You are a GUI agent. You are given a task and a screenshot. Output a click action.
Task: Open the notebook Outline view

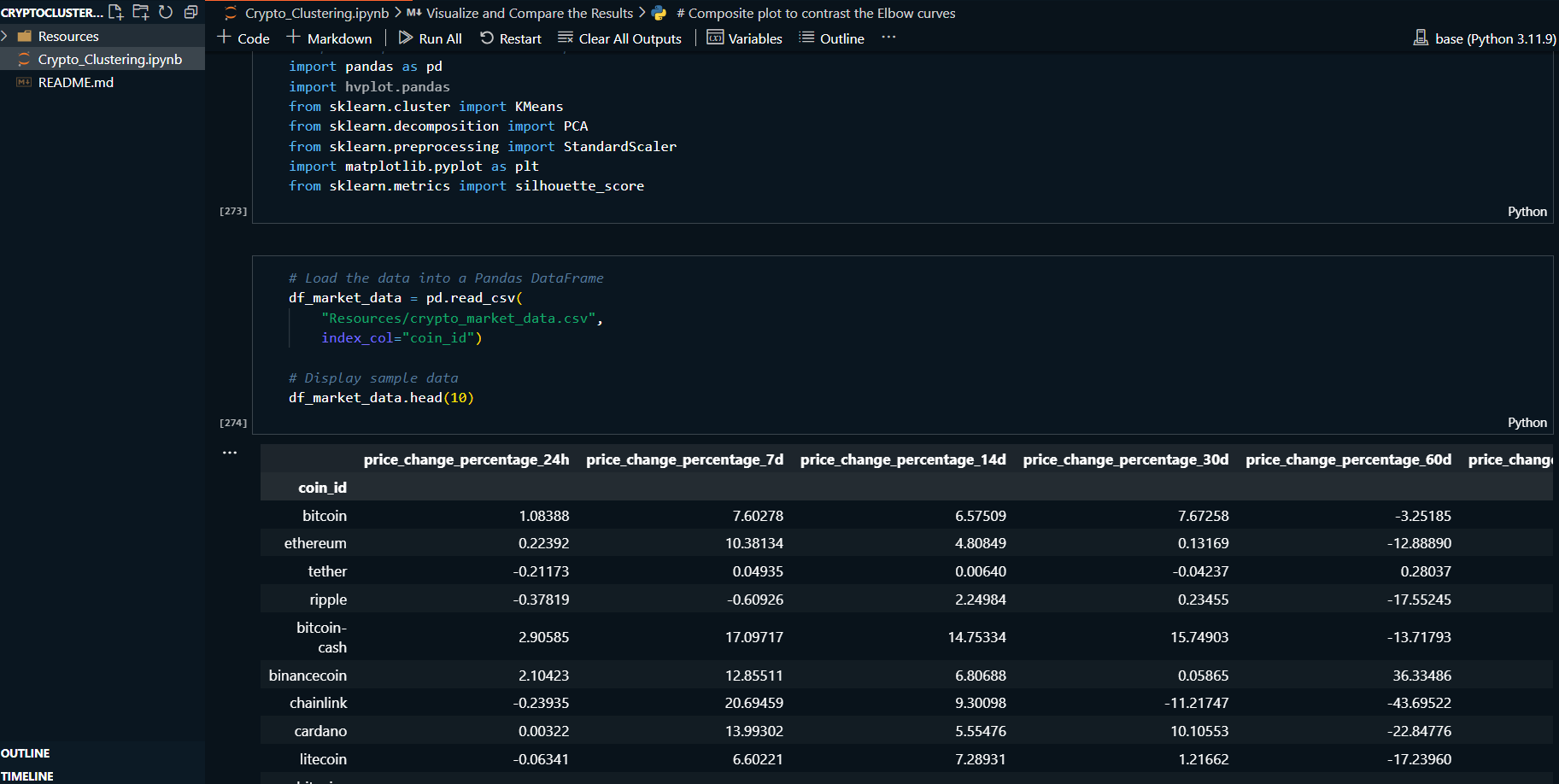point(831,38)
